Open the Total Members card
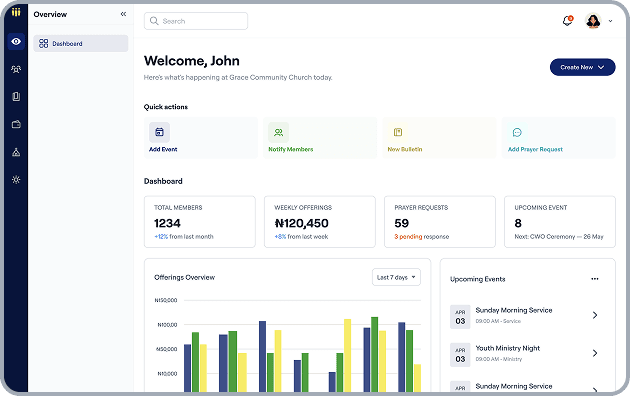The image size is (630, 396). (x=200, y=222)
